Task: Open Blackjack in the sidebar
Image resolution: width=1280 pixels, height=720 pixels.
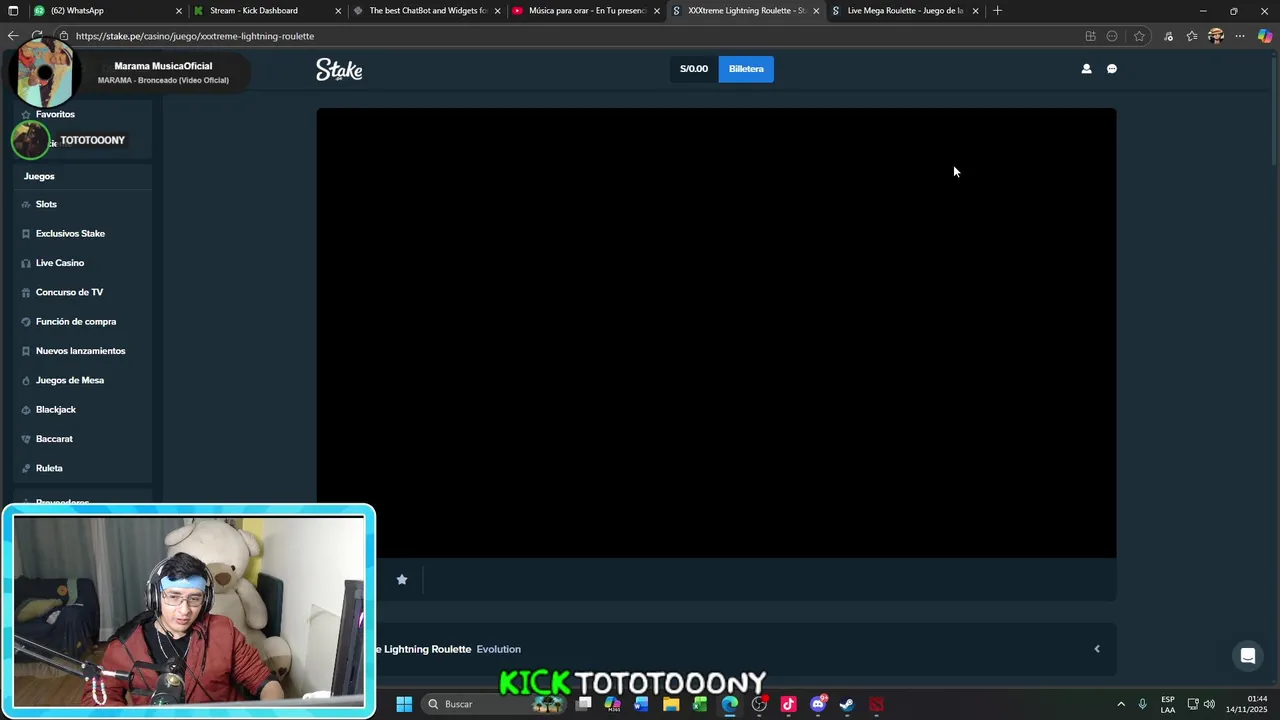Action: point(82,410)
